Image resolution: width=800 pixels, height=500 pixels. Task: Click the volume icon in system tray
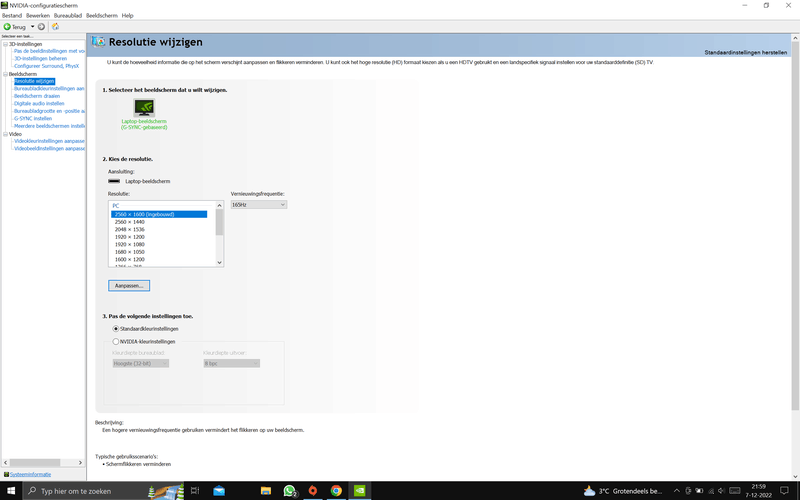(721, 491)
